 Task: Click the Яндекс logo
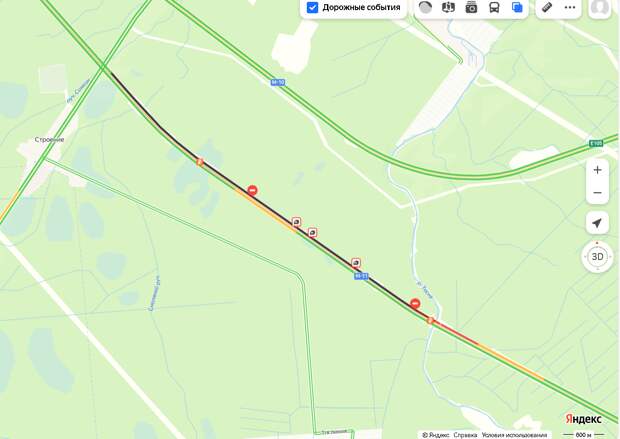[583, 419]
